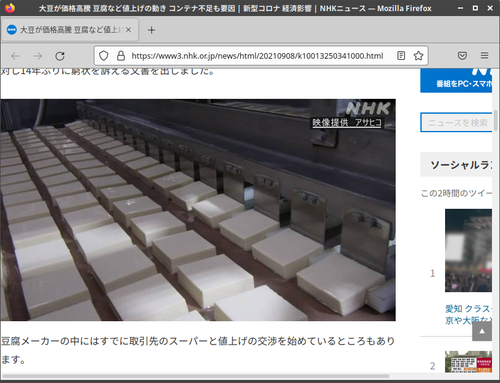This screenshot has width=500, height=383.
Task: Reload the current page
Action: click(60, 56)
